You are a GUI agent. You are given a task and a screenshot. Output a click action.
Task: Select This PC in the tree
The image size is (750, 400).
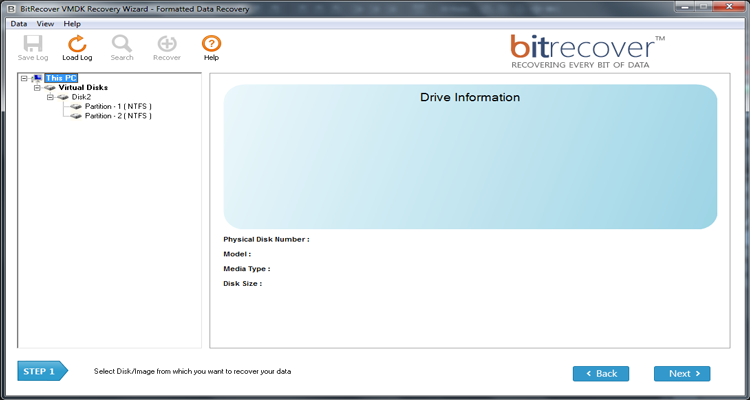61,78
